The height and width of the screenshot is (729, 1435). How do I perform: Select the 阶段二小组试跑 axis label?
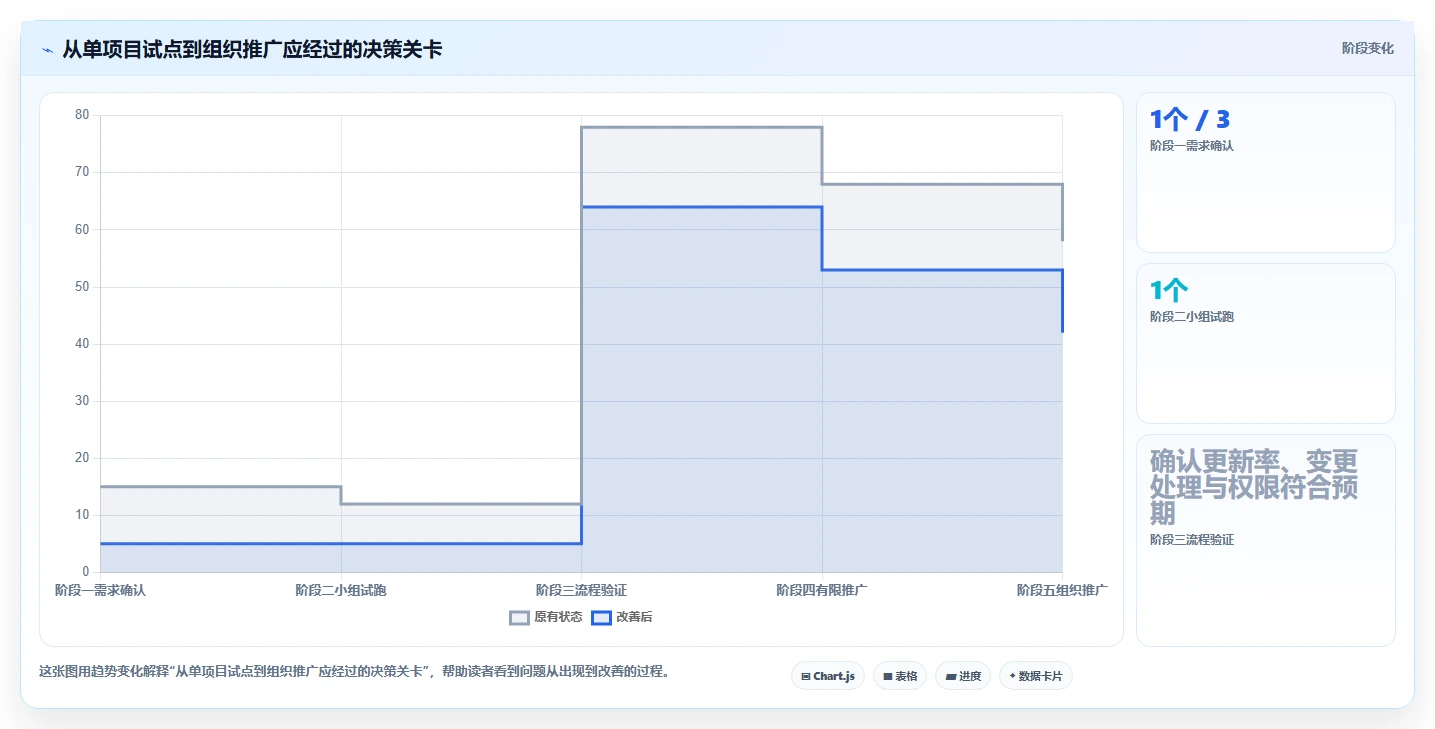tap(341, 590)
